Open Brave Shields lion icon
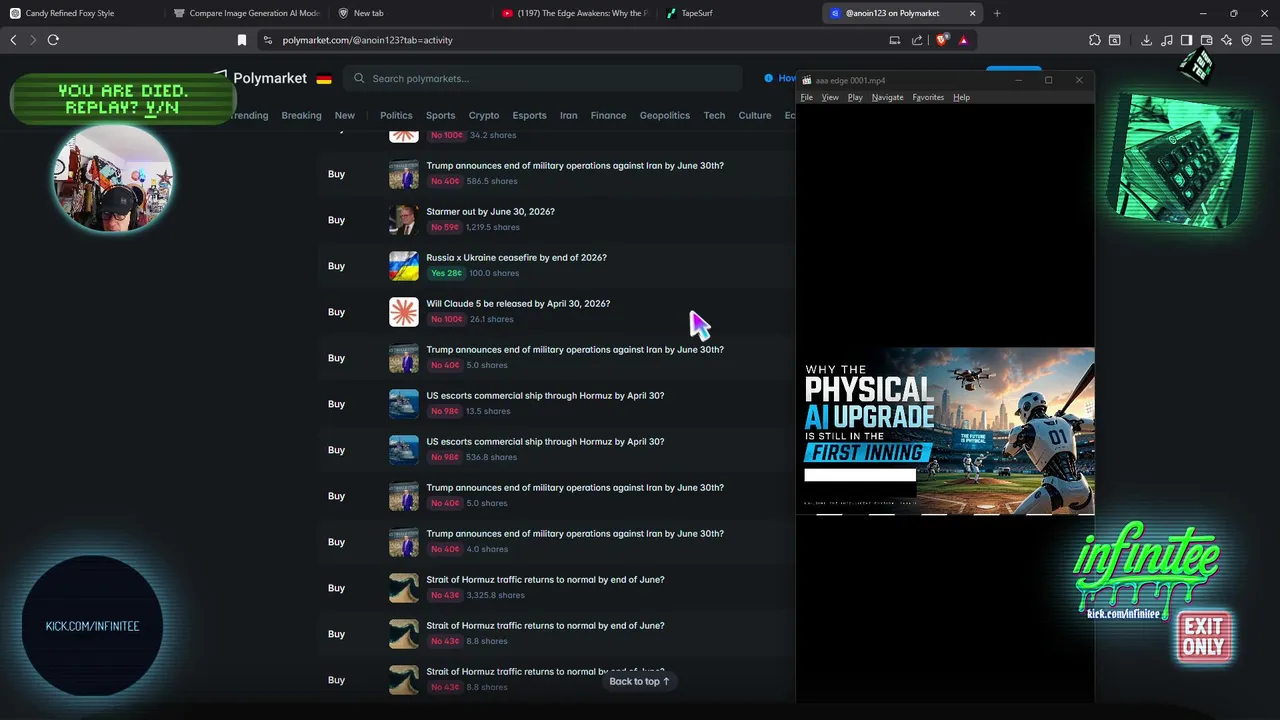The height and width of the screenshot is (720, 1280). click(x=941, y=40)
